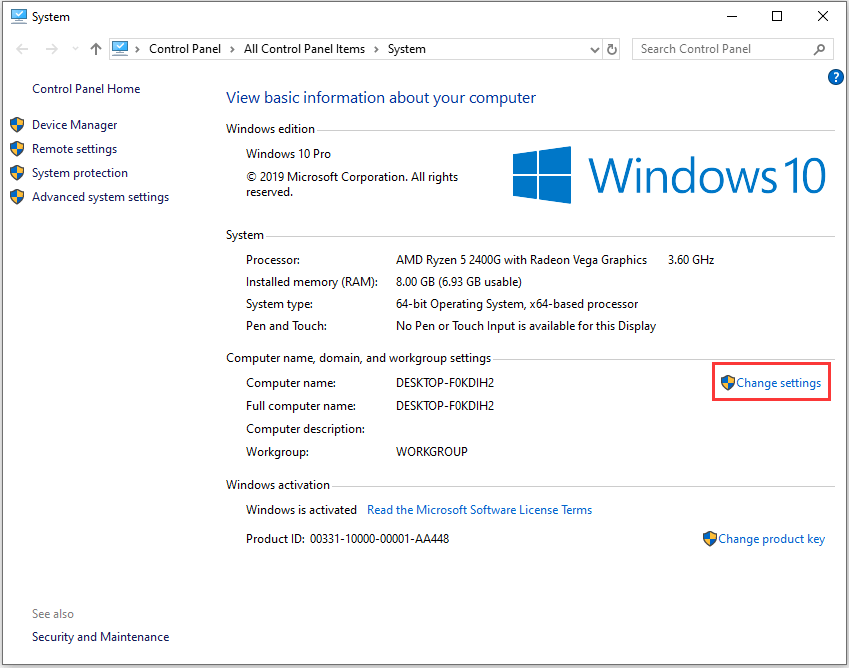The height and width of the screenshot is (668, 849).
Task: Click 'View basic information about your computer' heading
Action: coord(381,97)
